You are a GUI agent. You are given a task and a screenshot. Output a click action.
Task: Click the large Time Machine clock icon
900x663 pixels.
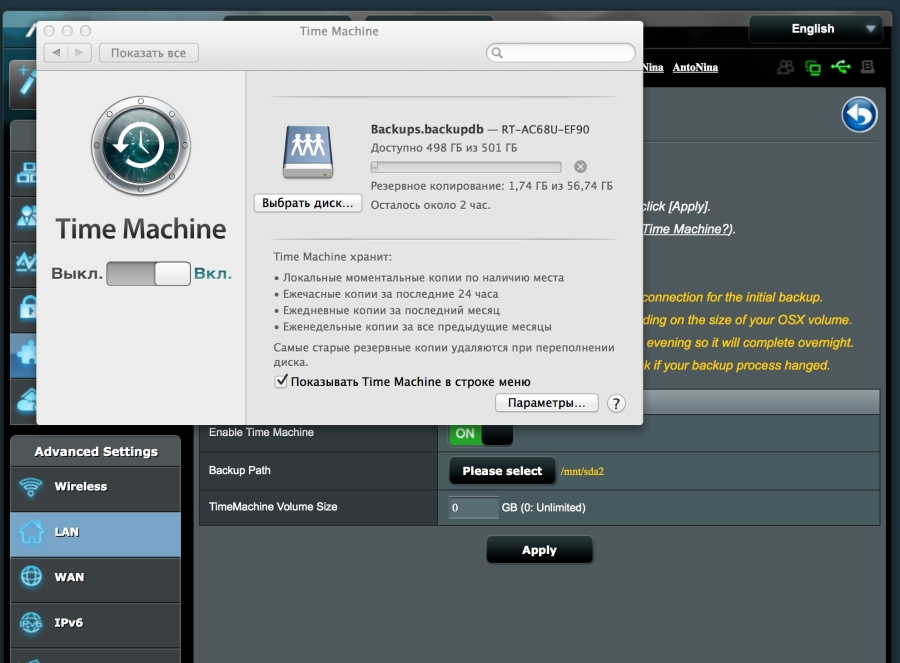(141, 145)
